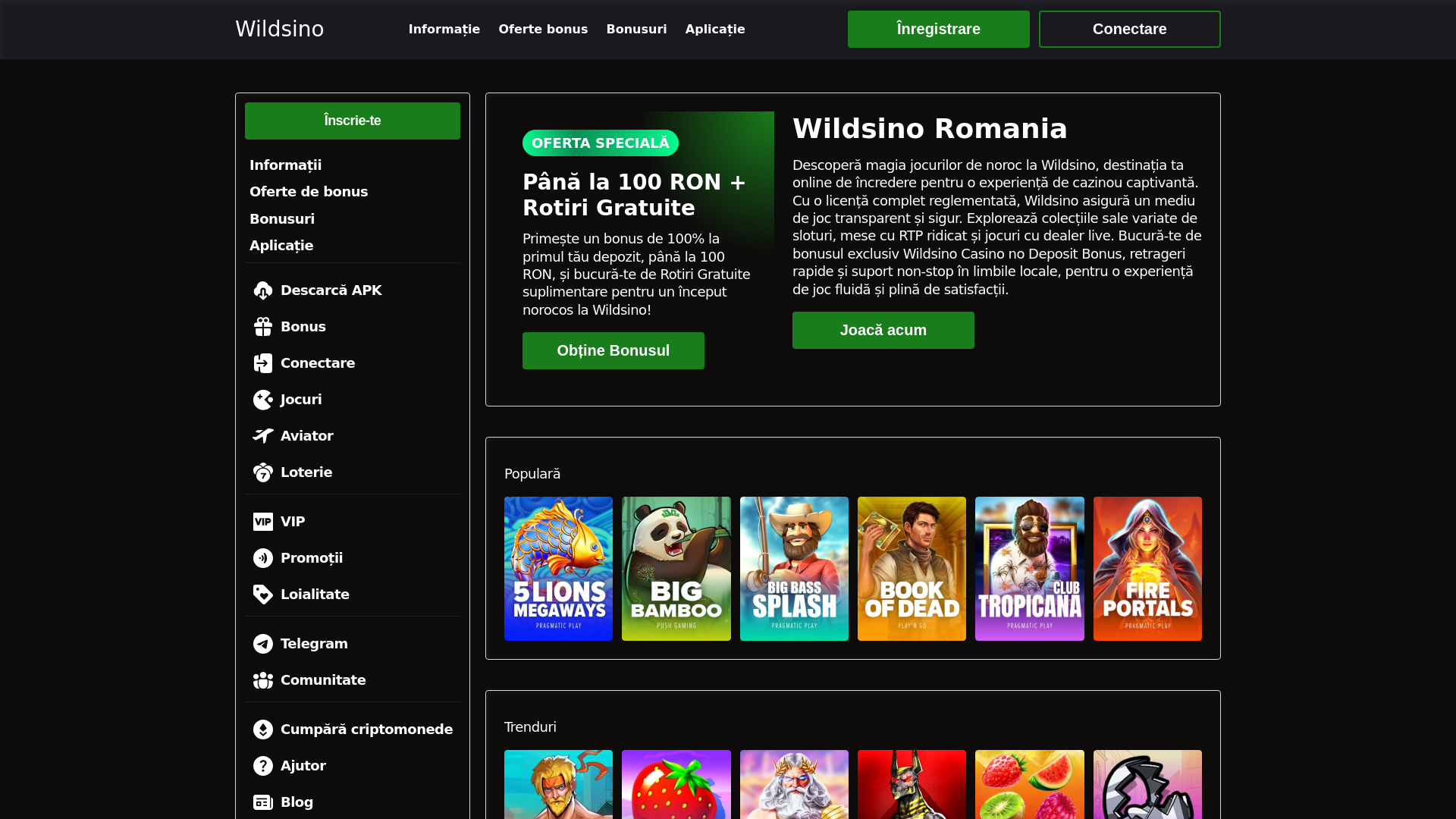Open the Anubis red game in Trenduri
Screen dimensions: 1456x819
[x=912, y=784]
